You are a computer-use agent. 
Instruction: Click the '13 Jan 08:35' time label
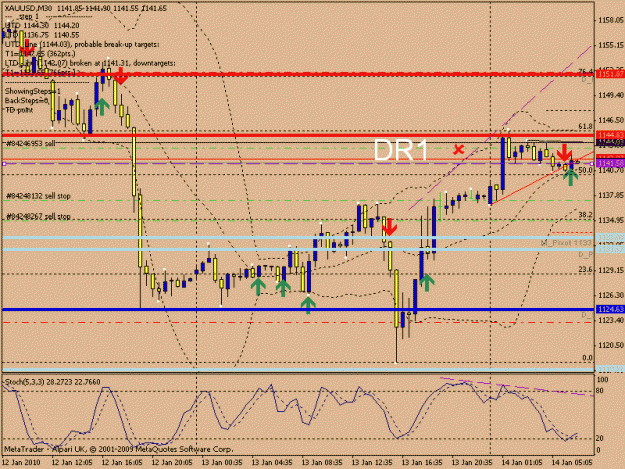pyautogui.click(x=322, y=462)
